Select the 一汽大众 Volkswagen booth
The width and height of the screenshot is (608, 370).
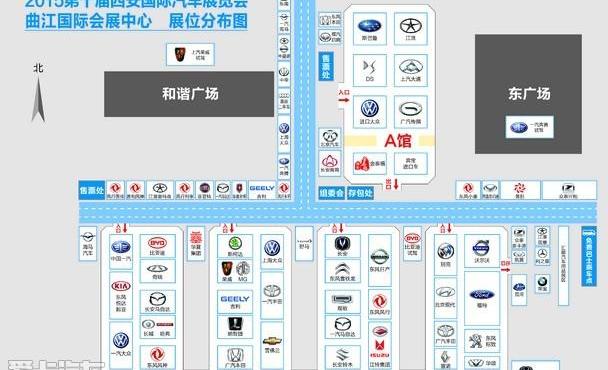pyautogui.click(x=121, y=345)
